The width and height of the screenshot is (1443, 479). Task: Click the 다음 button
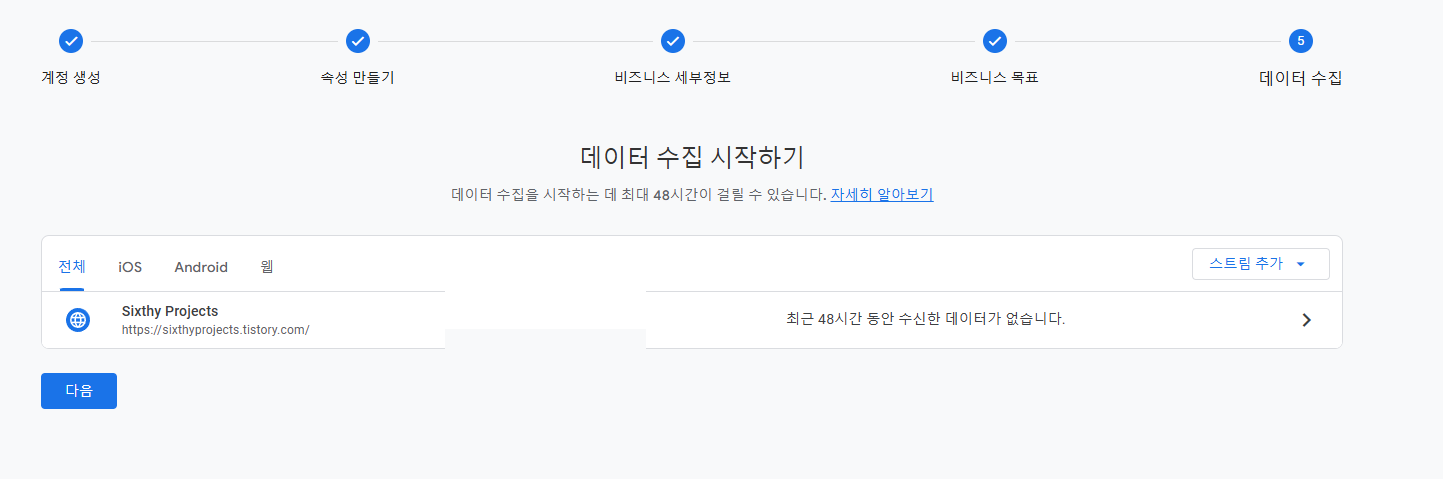pos(79,391)
